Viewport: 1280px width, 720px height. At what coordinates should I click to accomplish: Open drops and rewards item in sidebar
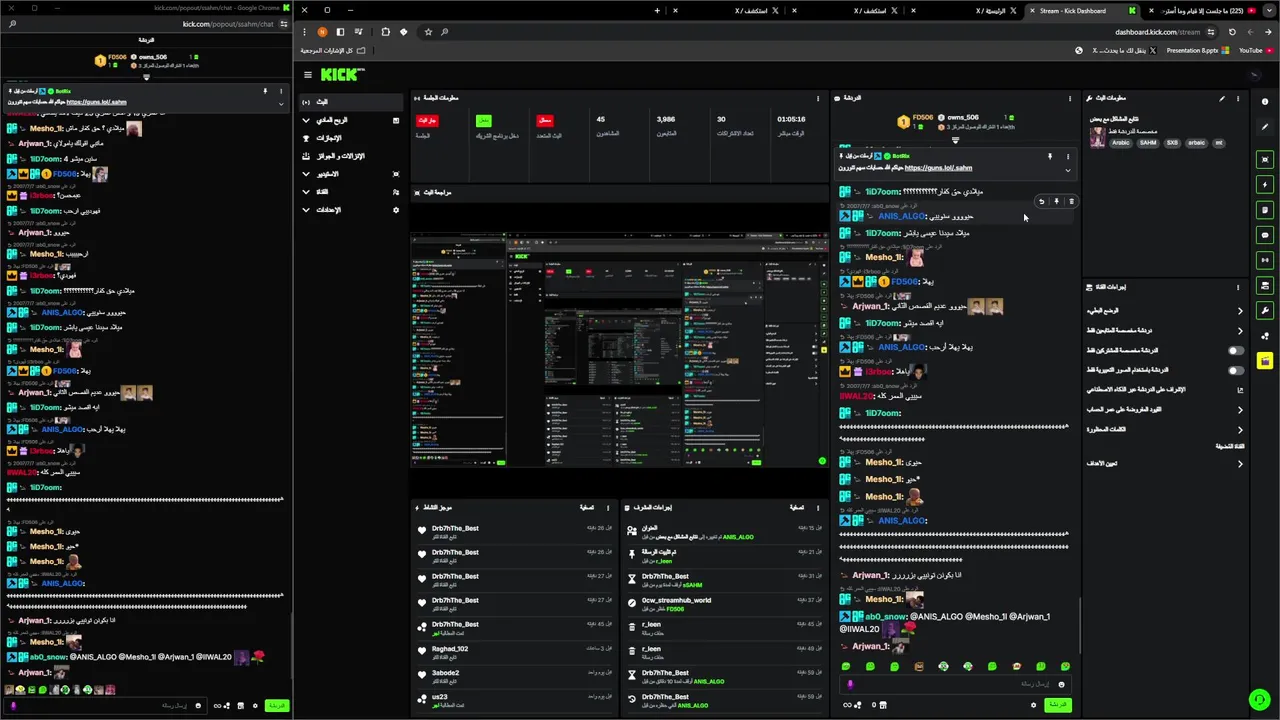pyautogui.click(x=349, y=156)
